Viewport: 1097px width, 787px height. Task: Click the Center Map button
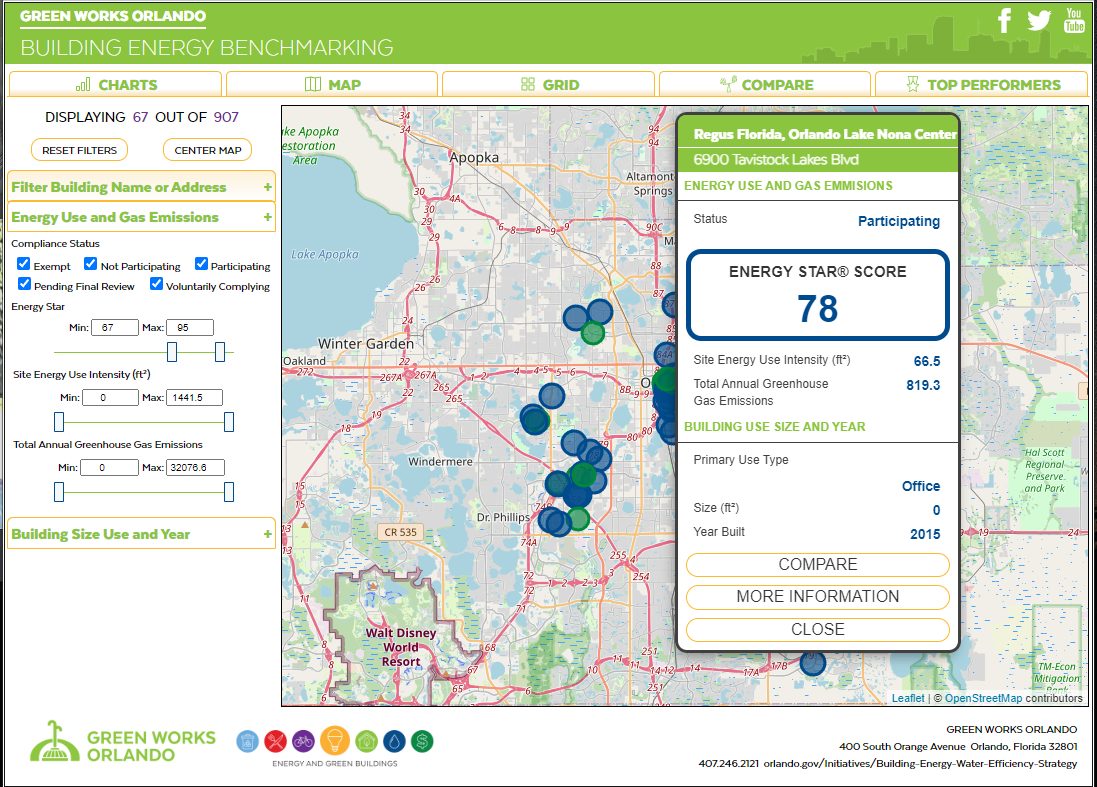[x=208, y=150]
